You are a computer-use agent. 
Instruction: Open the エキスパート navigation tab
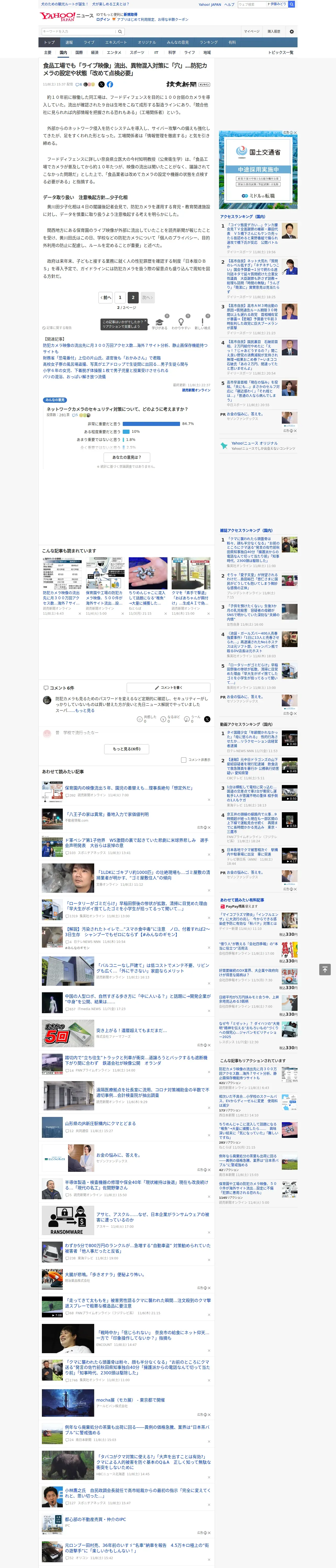[x=116, y=43]
